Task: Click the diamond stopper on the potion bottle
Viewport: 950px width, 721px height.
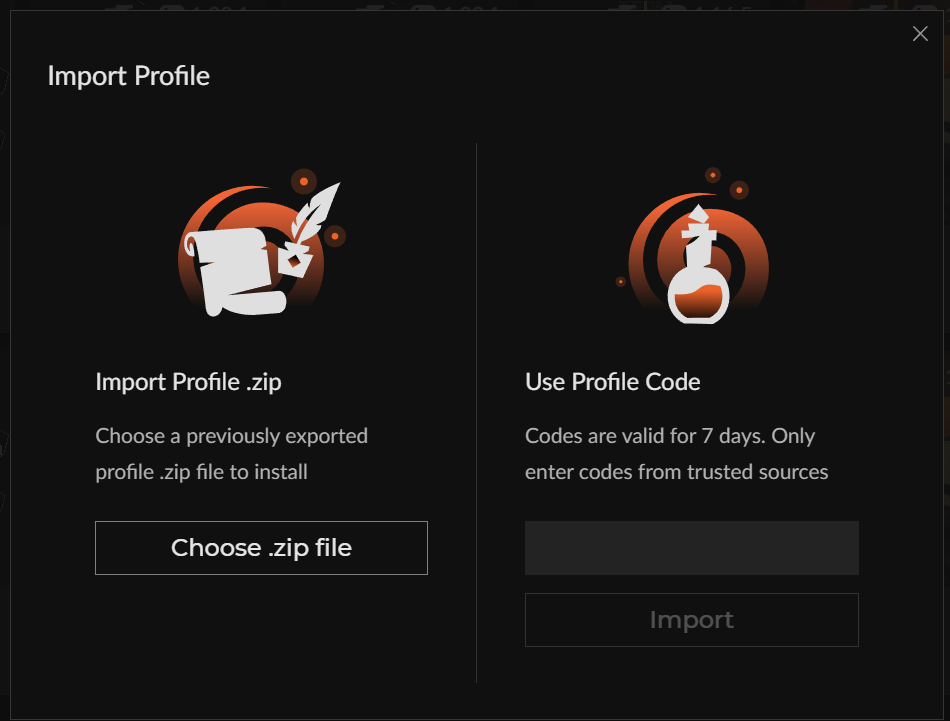Action: click(699, 214)
